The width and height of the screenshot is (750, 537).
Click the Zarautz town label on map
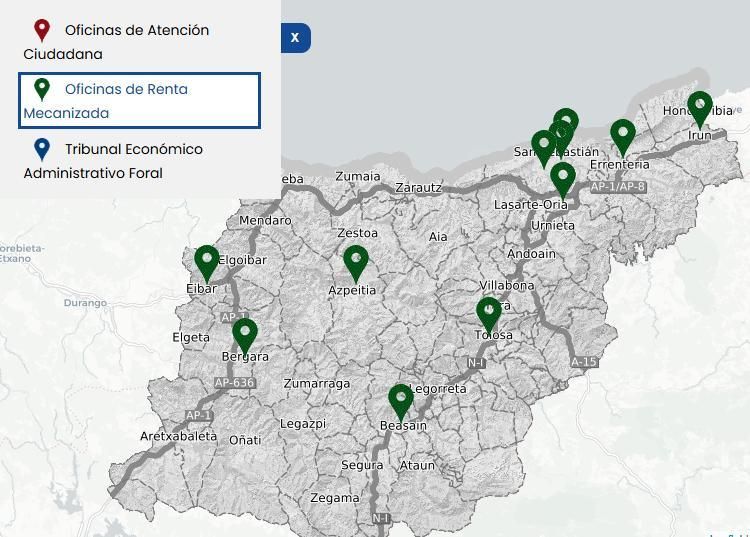pyautogui.click(x=418, y=187)
